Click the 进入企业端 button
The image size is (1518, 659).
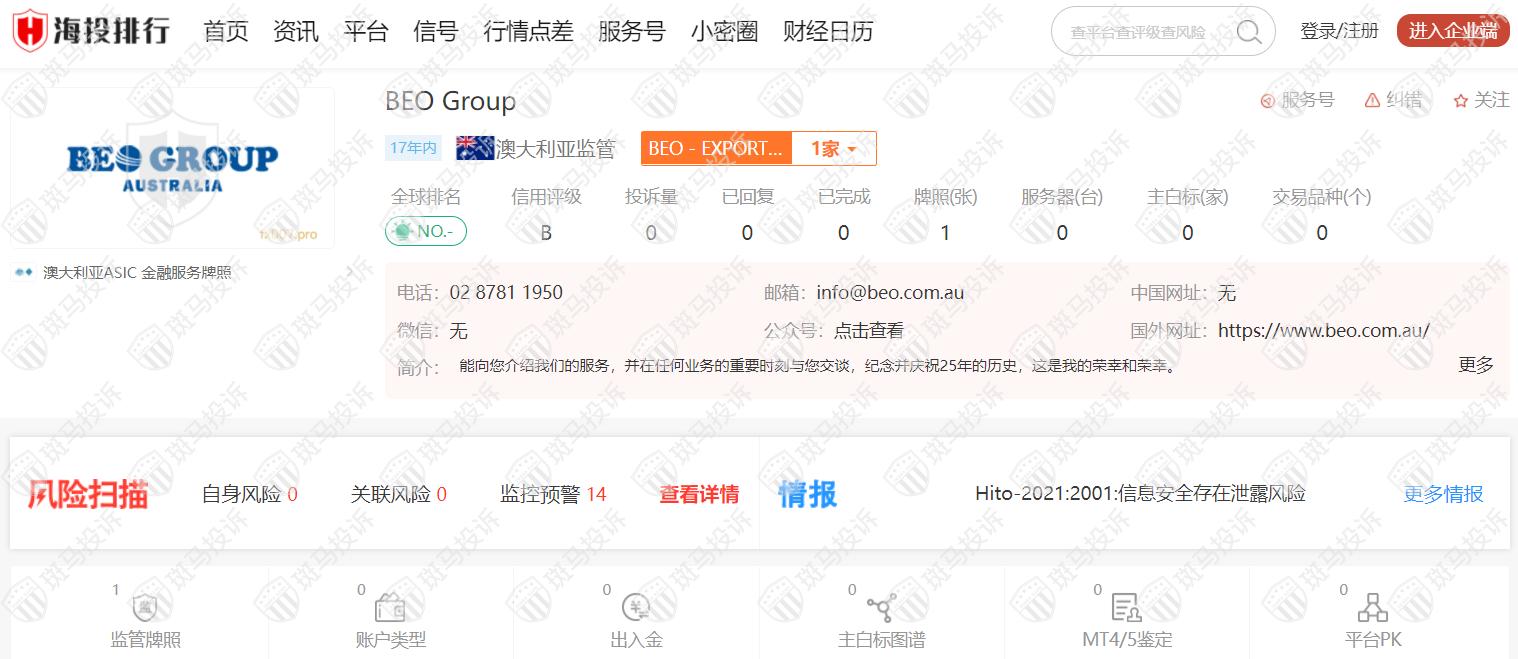[1452, 31]
